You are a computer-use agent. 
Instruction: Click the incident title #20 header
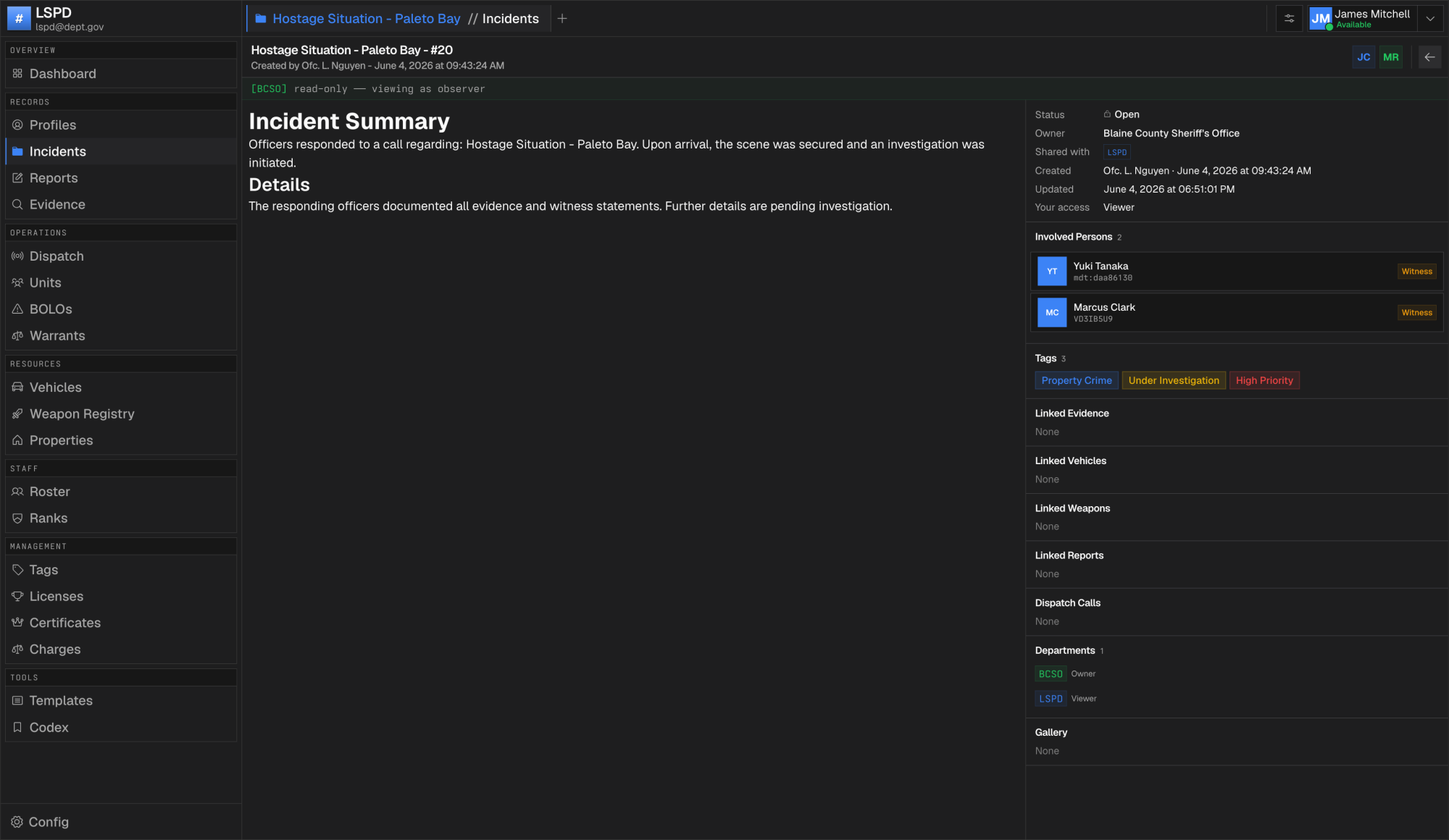tap(351, 50)
